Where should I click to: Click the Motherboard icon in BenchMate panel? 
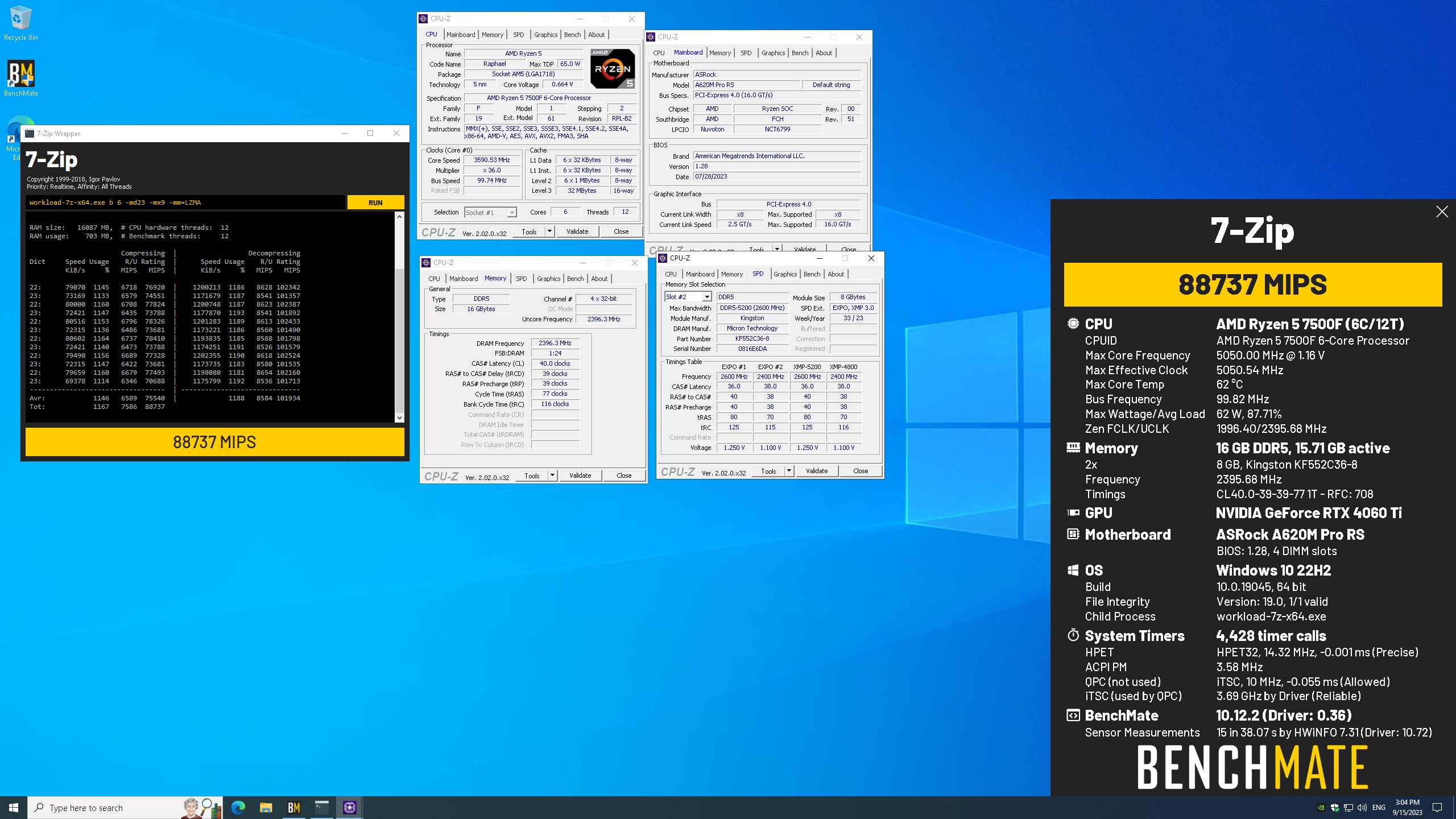click(1073, 534)
